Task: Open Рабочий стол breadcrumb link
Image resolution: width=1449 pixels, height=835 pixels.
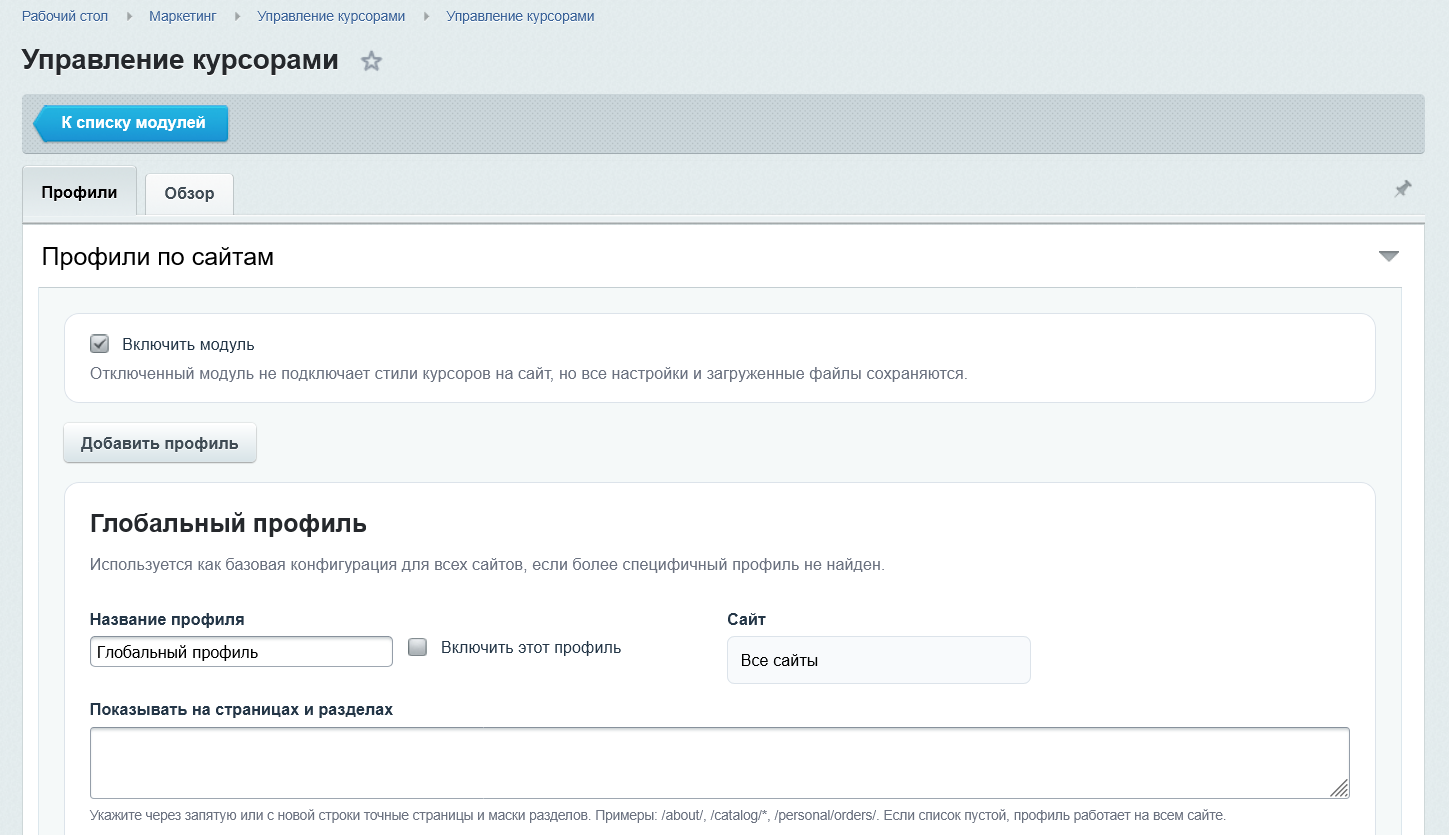Action: click(65, 16)
